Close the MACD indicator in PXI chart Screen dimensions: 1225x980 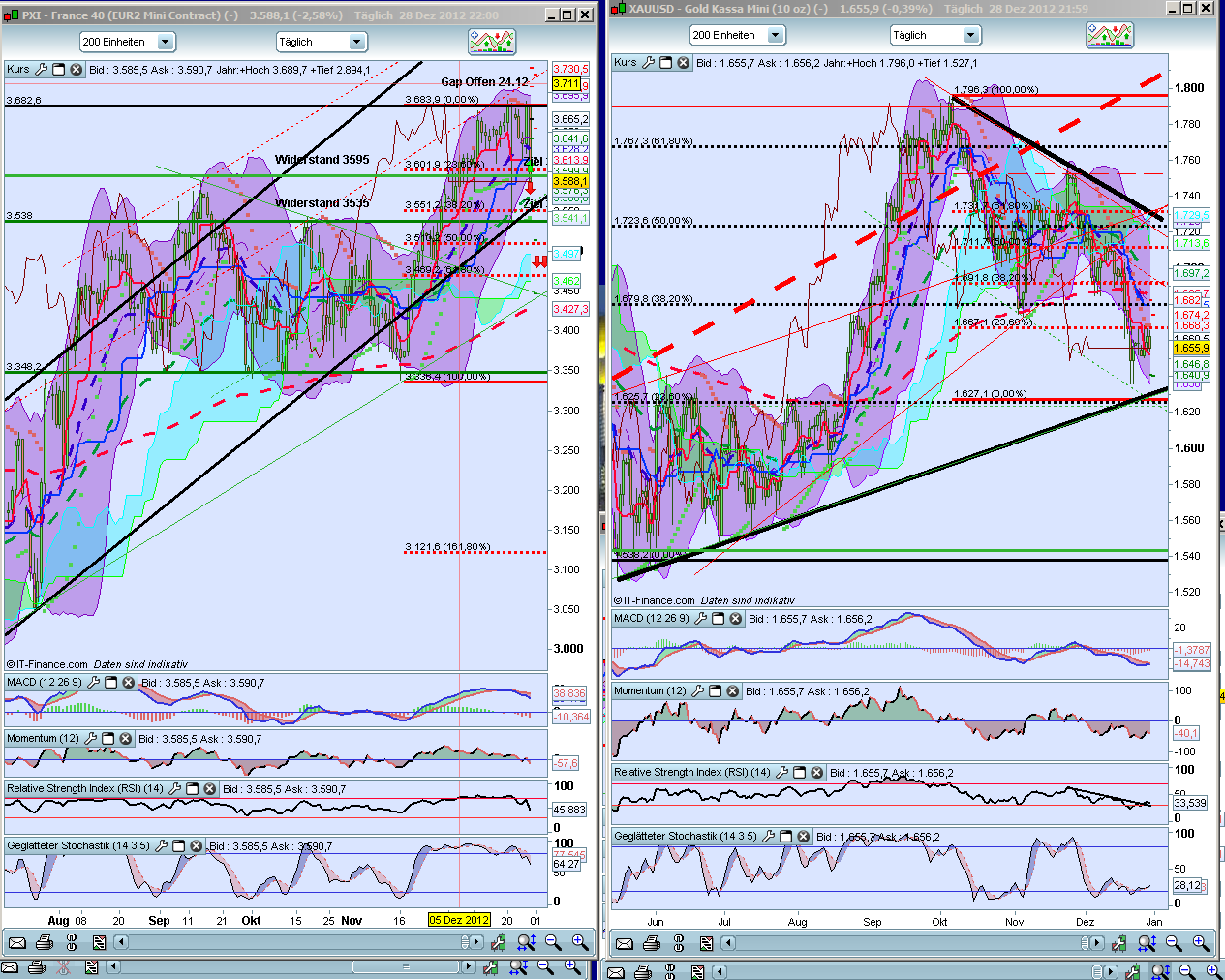(128, 683)
